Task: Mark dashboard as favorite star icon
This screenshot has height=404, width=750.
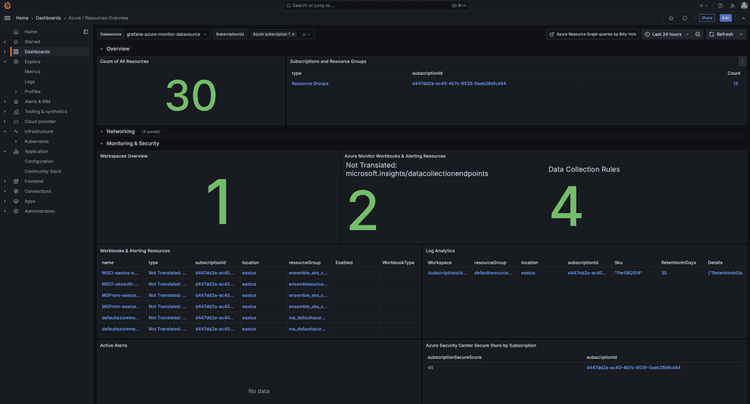Action: [x=671, y=18]
